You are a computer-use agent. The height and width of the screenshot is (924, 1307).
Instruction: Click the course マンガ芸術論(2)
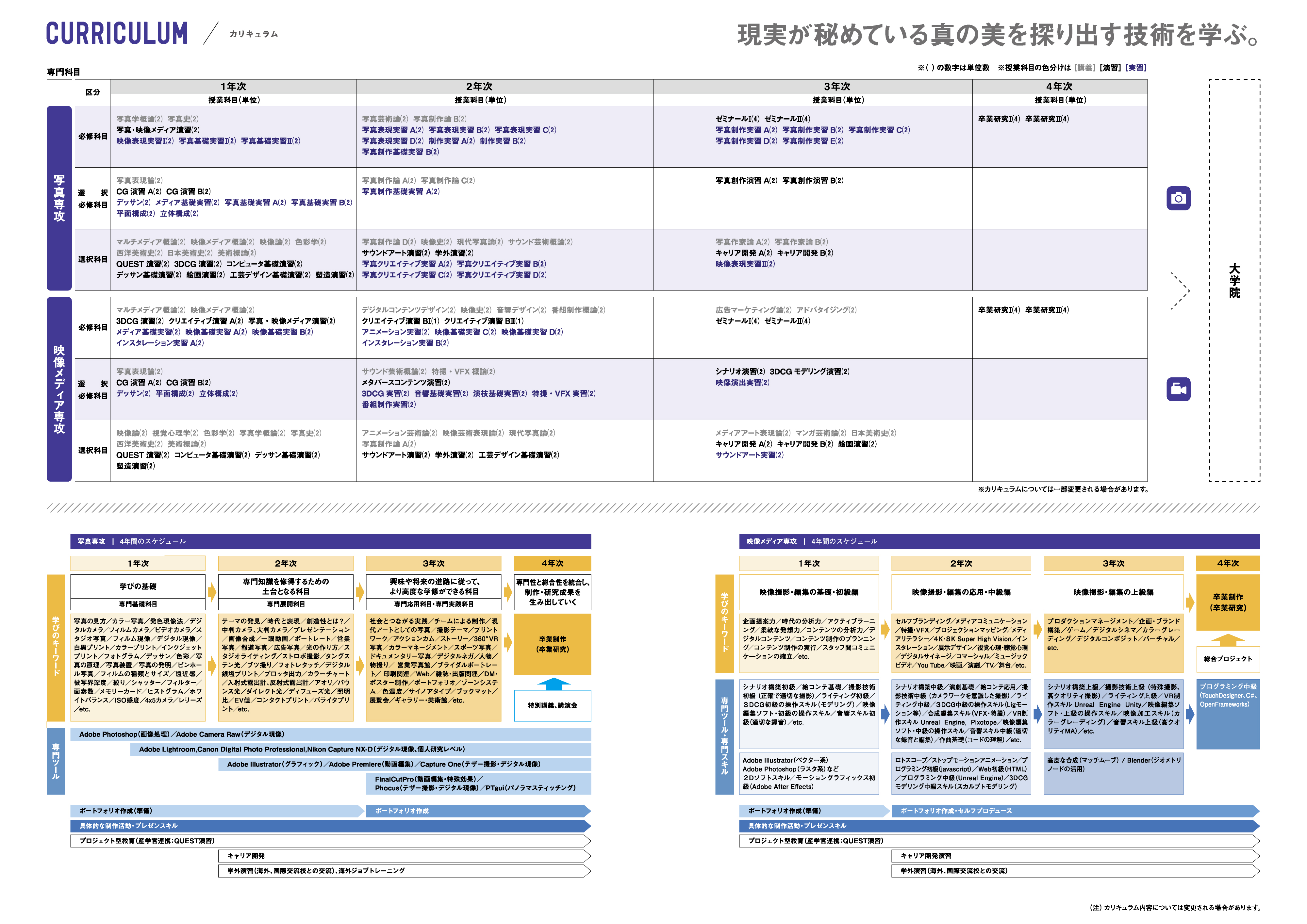[x=820, y=433]
